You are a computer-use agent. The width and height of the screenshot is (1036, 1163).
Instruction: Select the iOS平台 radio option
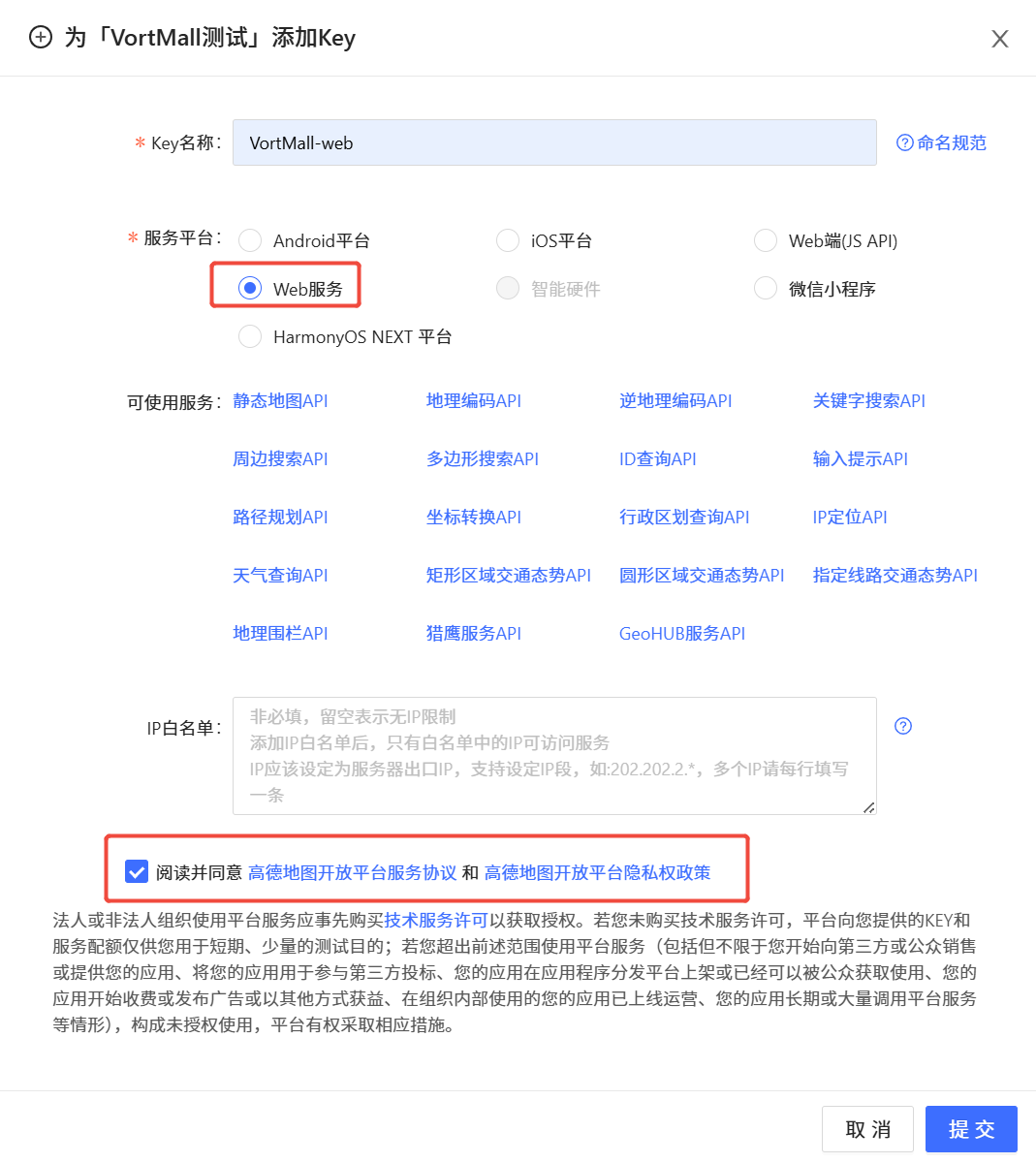508,240
